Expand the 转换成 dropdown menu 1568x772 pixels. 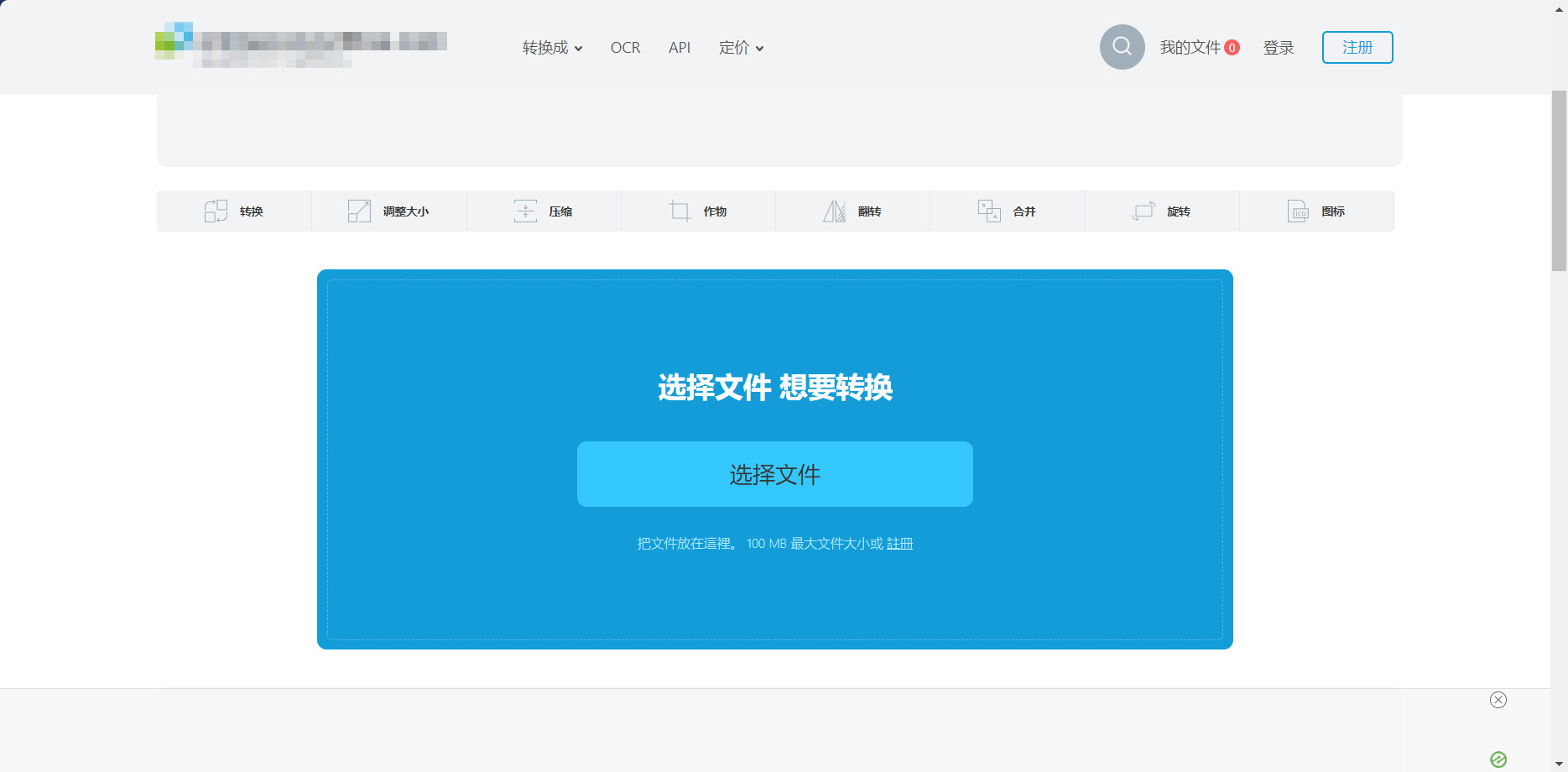[x=552, y=48]
